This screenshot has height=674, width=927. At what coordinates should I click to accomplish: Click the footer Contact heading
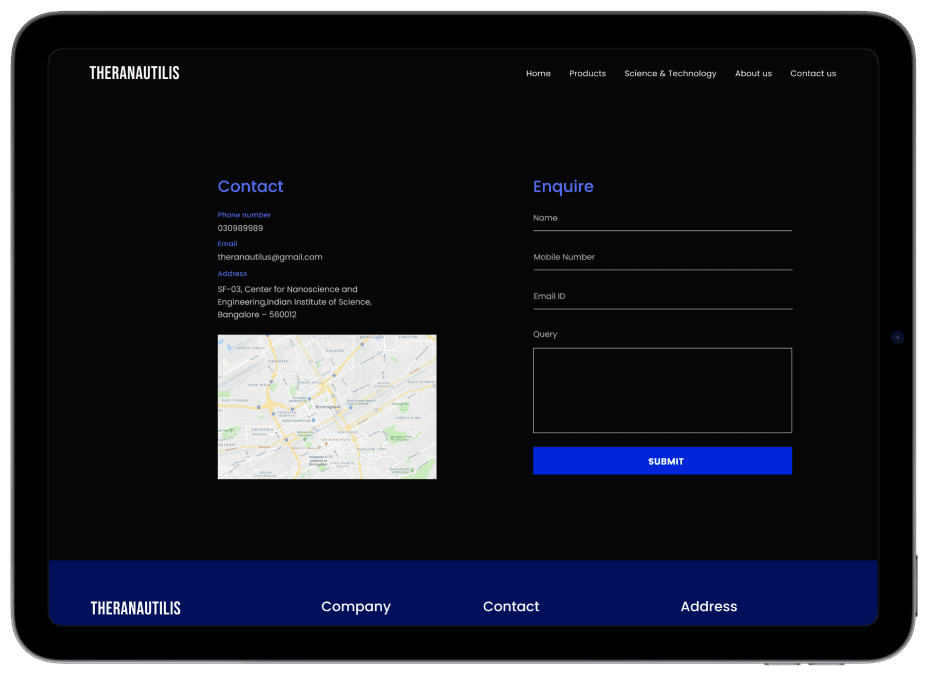click(511, 607)
